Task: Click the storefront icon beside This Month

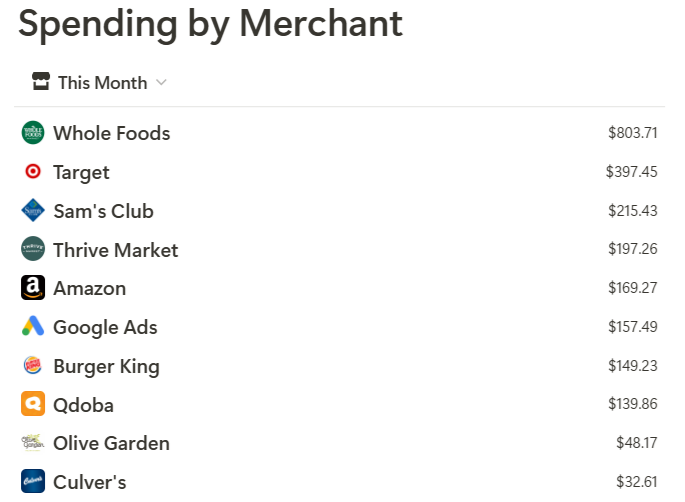Action: (41, 82)
